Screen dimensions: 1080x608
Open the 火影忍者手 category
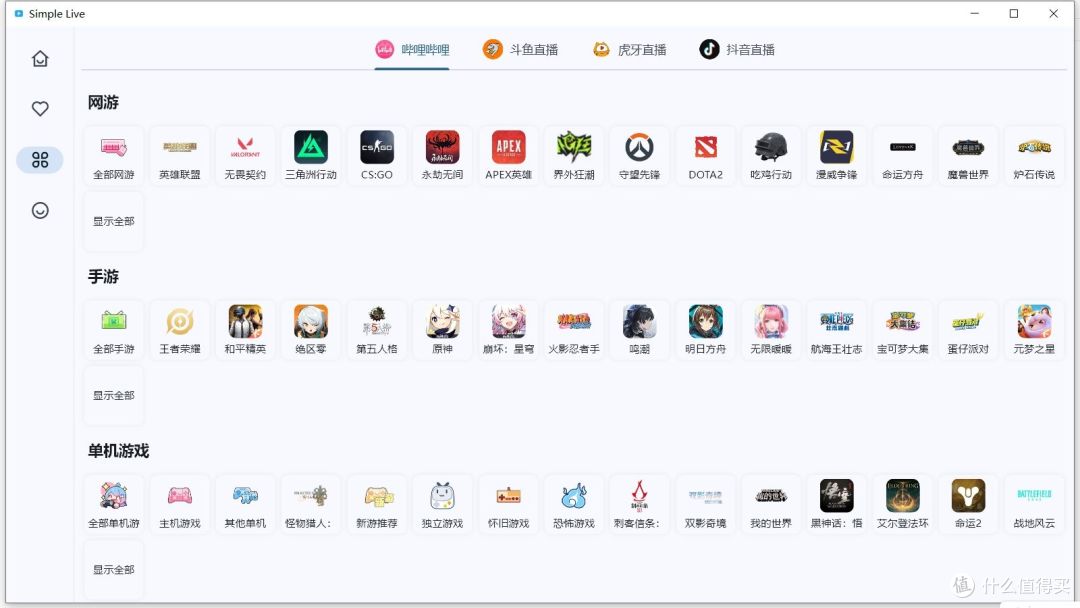[x=574, y=330]
